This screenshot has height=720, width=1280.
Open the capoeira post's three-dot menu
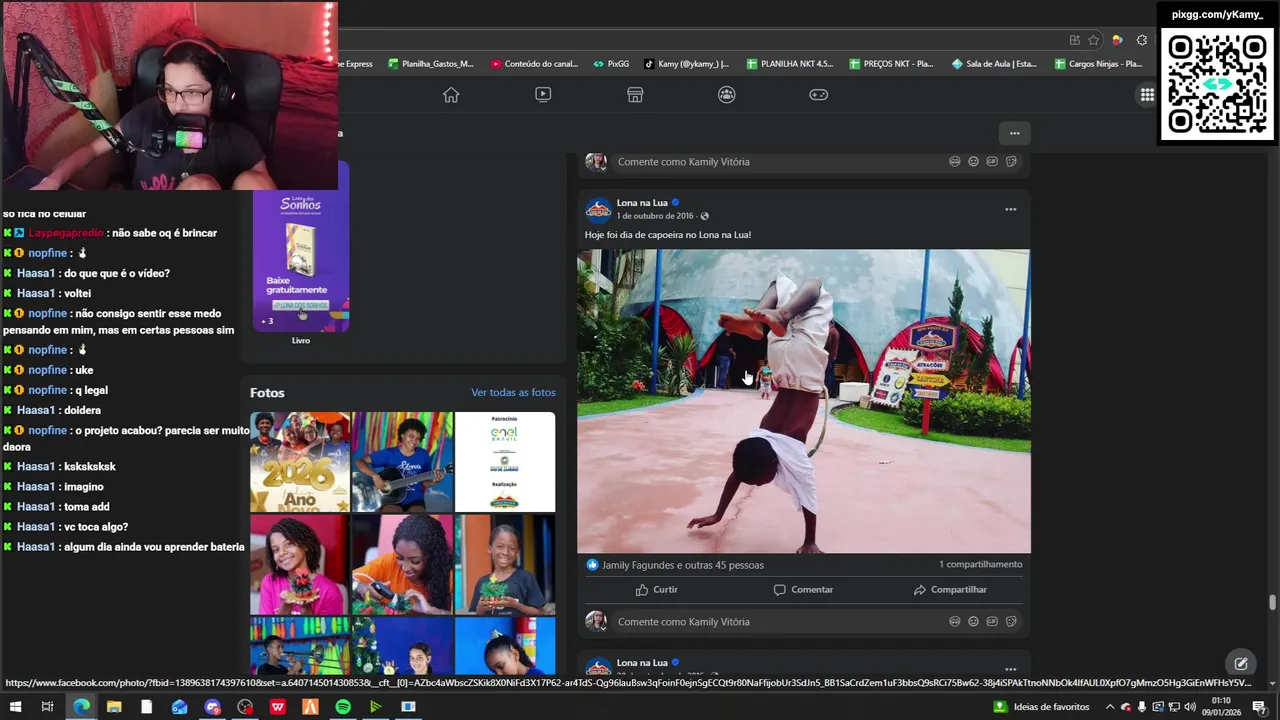(1010, 209)
